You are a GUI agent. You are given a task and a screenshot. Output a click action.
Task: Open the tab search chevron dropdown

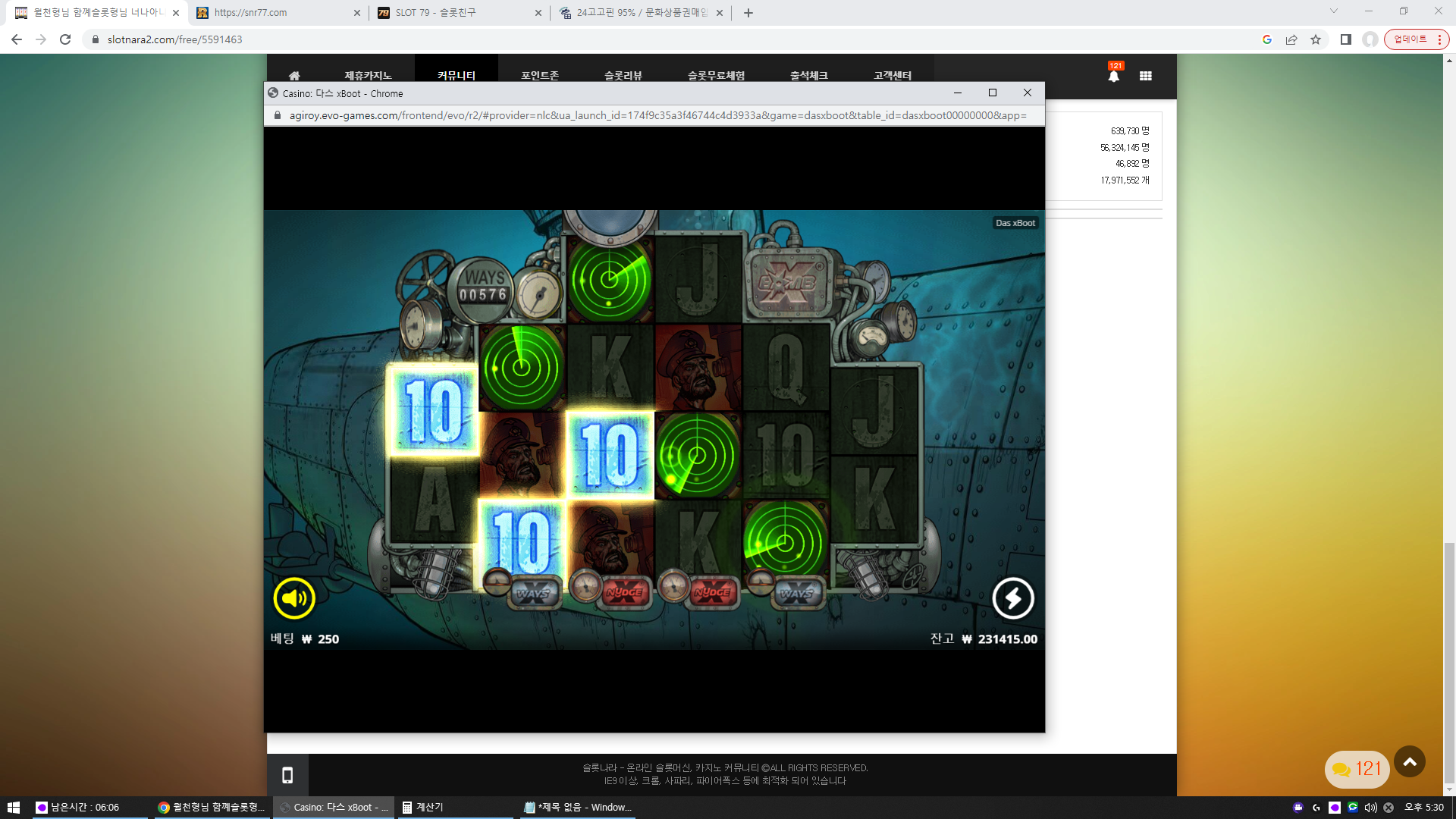pyautogui.click(x=1334, y=11)
